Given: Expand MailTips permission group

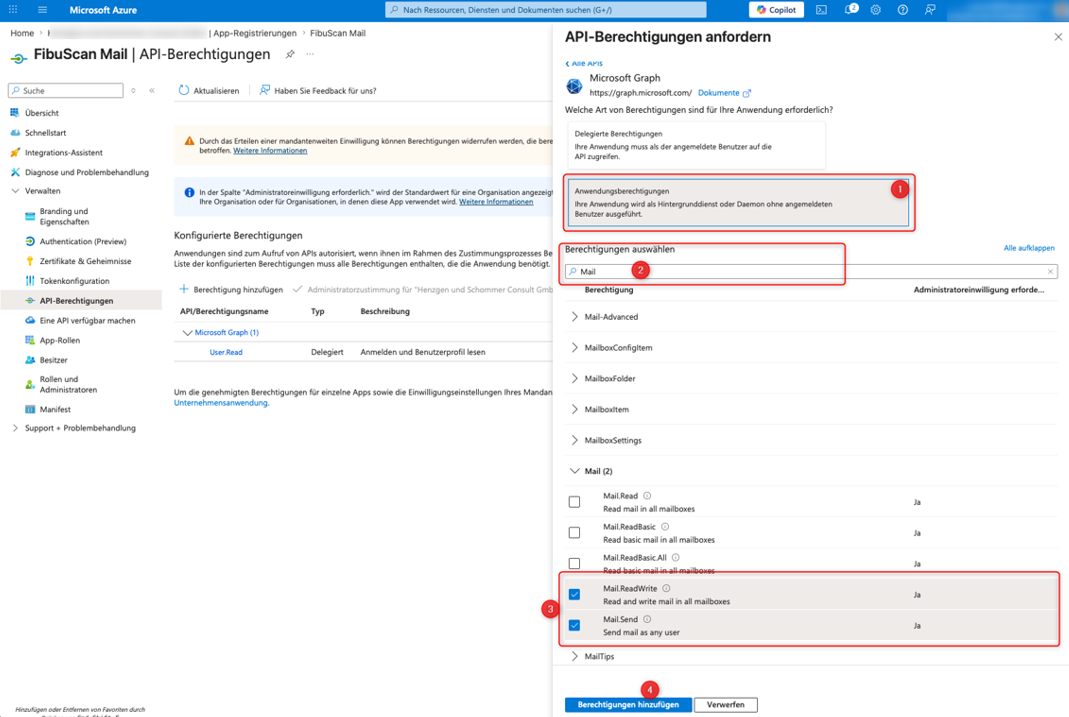Looking at the screenshot, I should pos(575,656).
